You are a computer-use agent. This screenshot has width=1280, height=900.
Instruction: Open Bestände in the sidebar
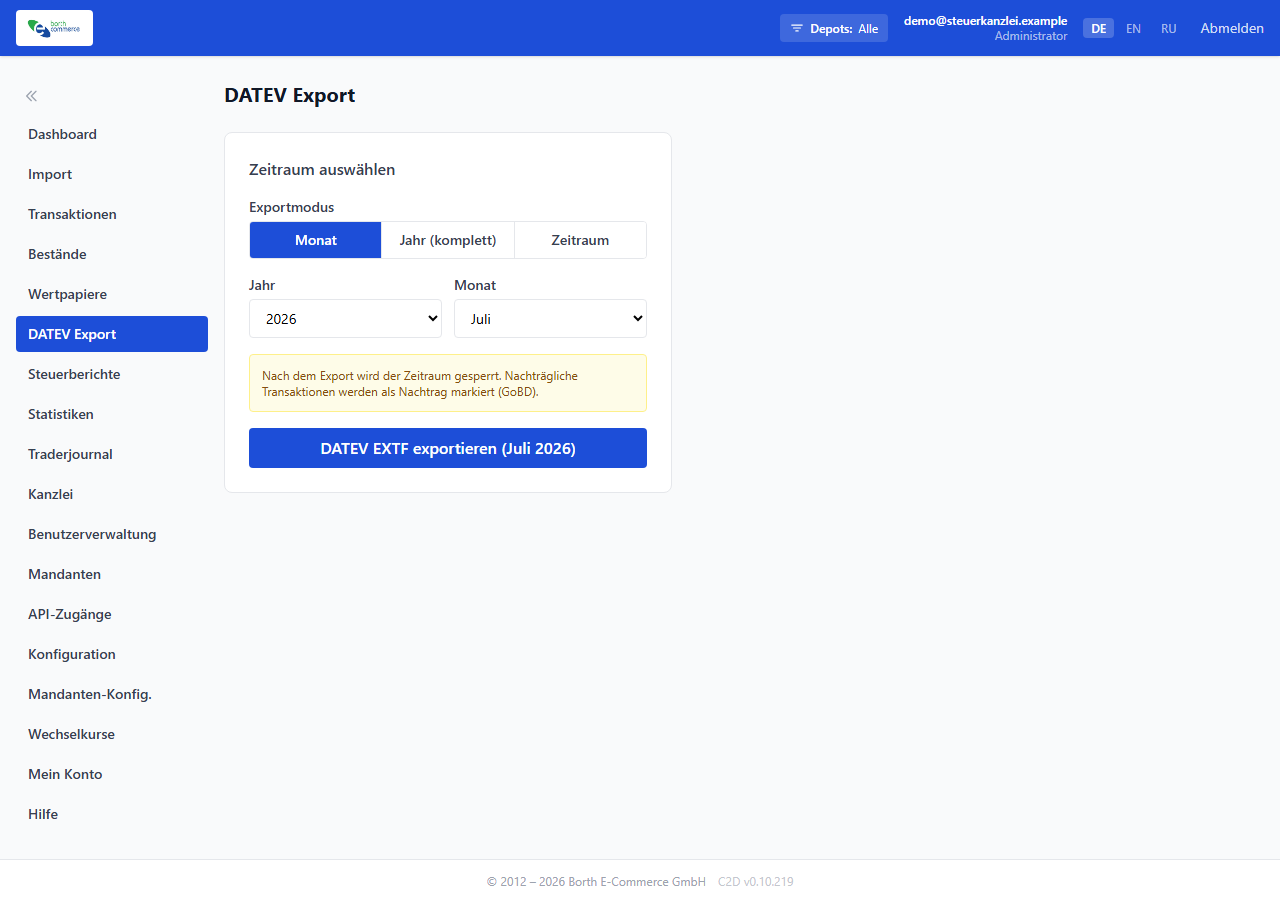tap(112, 254)
